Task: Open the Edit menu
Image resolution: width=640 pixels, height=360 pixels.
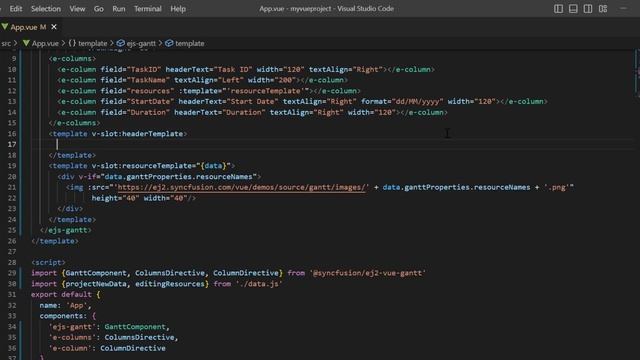Action: [x=16, y=9]
